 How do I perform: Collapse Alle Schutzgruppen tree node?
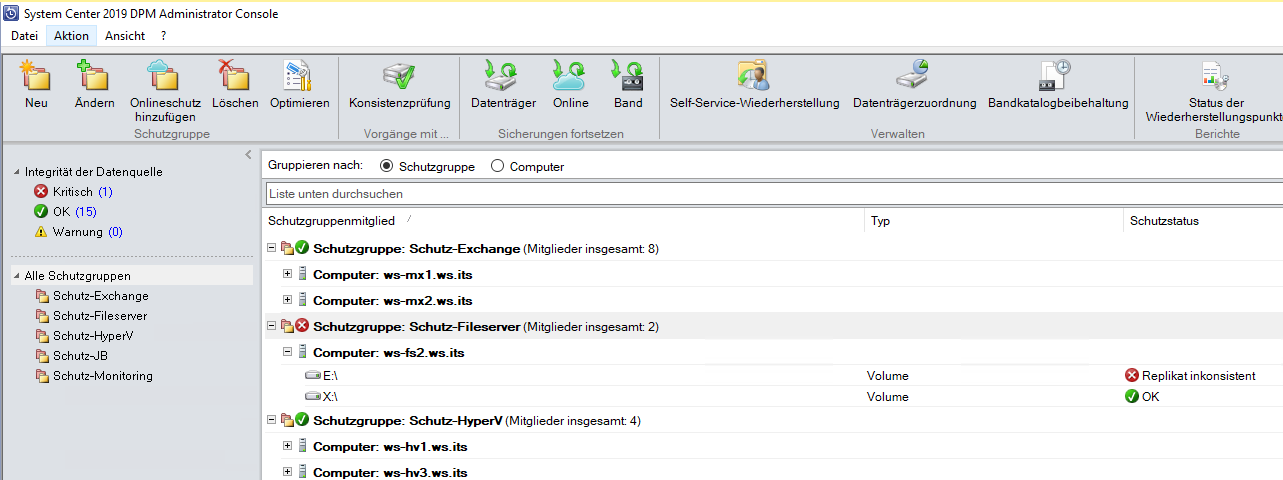[x=16, y=276]
